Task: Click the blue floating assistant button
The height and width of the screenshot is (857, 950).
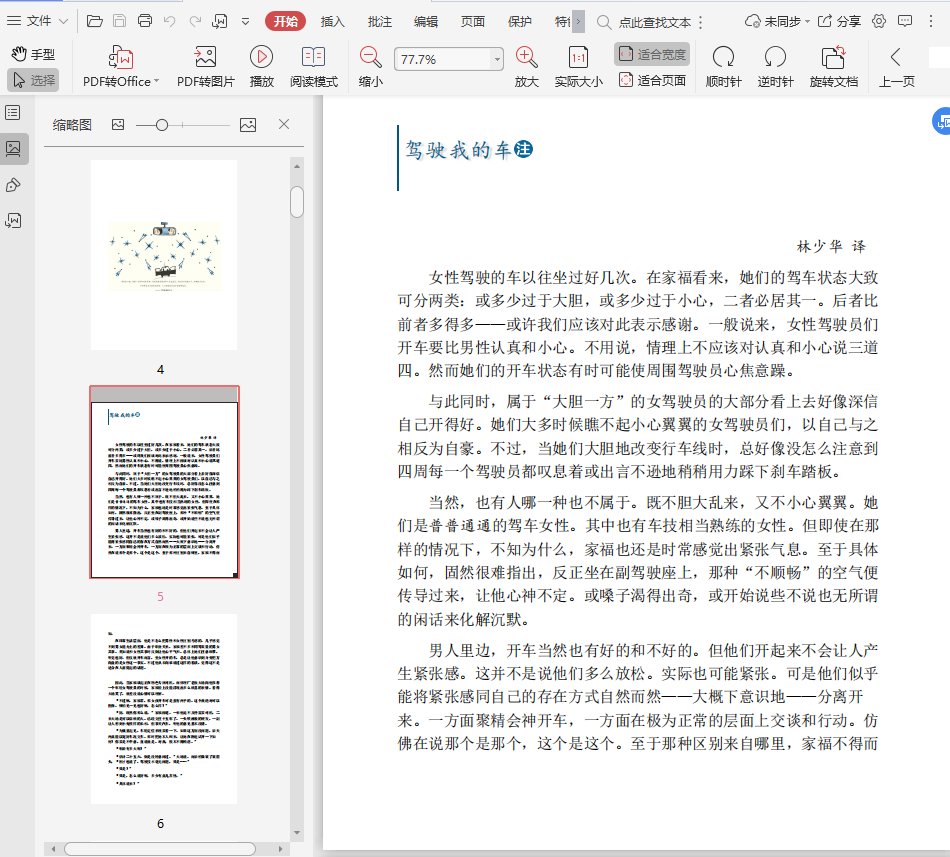Action: pos(941,122)
